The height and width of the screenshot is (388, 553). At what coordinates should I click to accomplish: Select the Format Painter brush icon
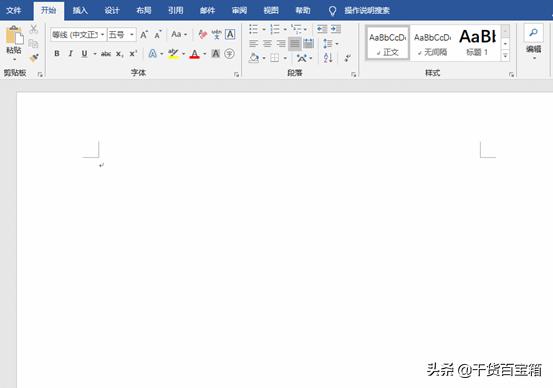click(x=34, y=57)
